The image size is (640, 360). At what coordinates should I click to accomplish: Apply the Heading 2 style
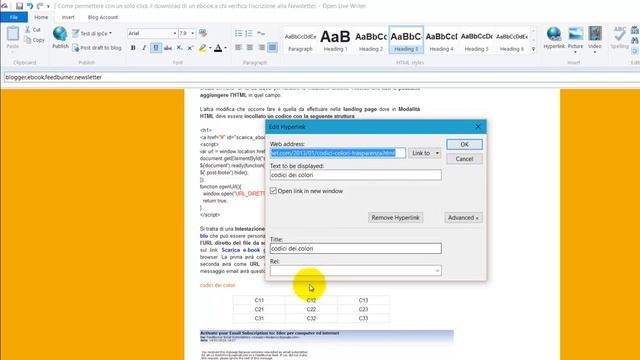coord(371,40)
